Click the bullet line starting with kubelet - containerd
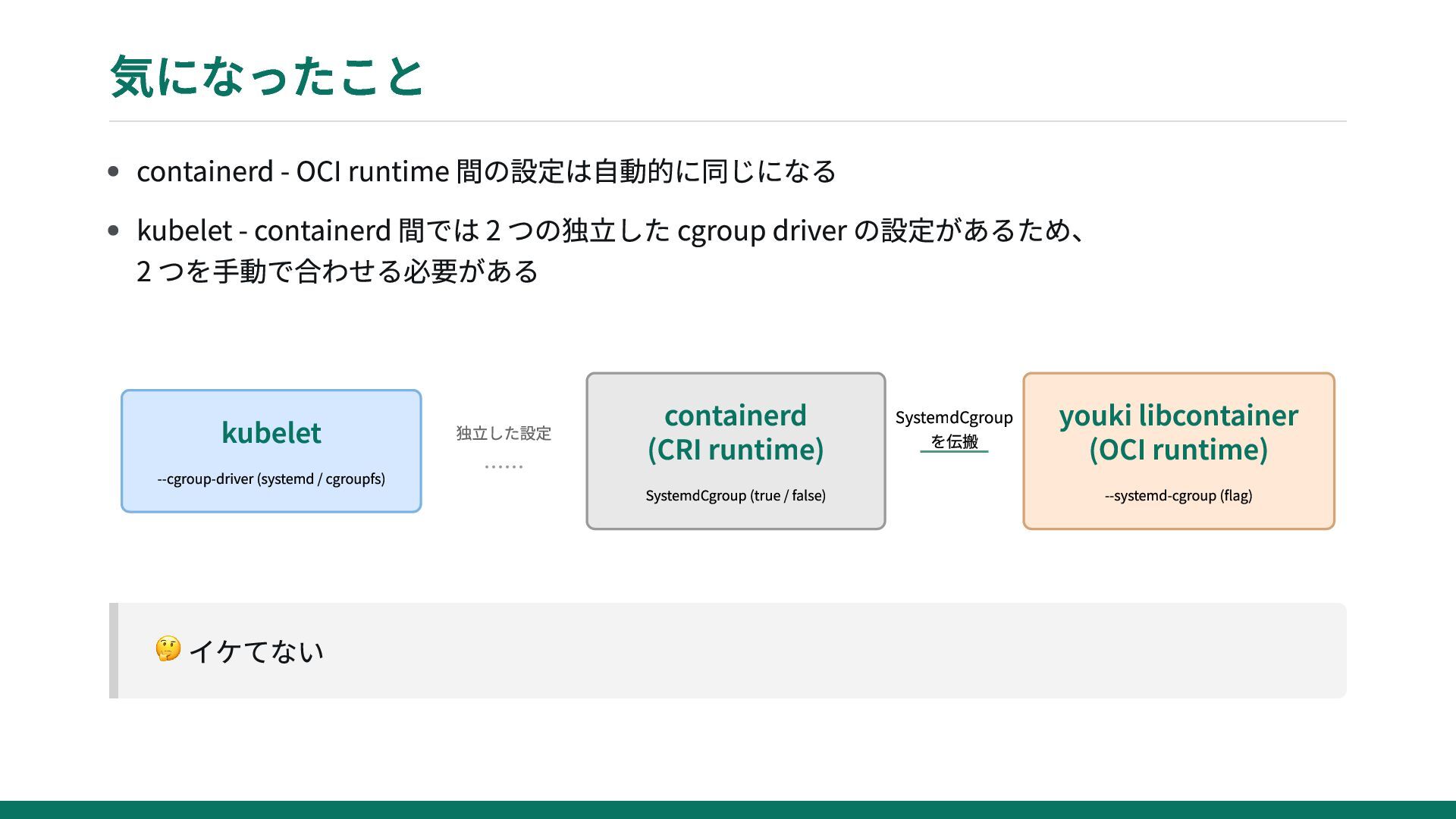The image size is (1456, 819). pos(613,230)
